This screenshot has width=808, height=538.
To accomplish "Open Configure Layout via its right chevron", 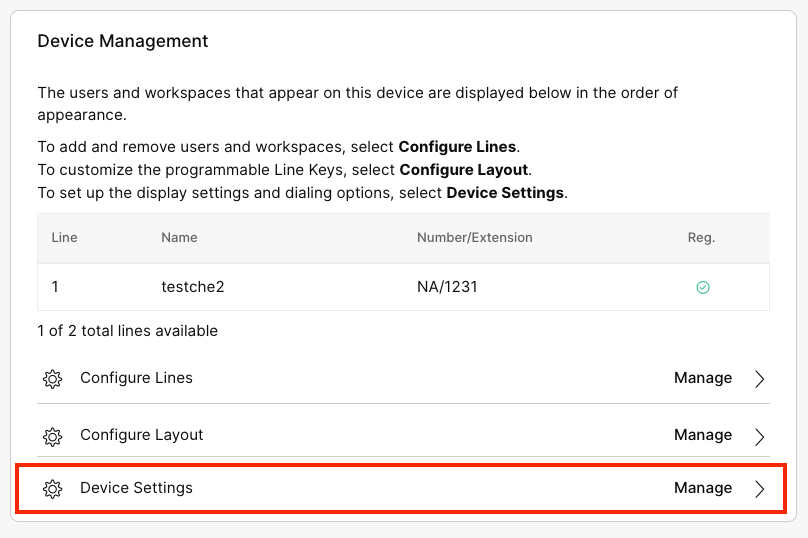I will (x=759, y=436).
